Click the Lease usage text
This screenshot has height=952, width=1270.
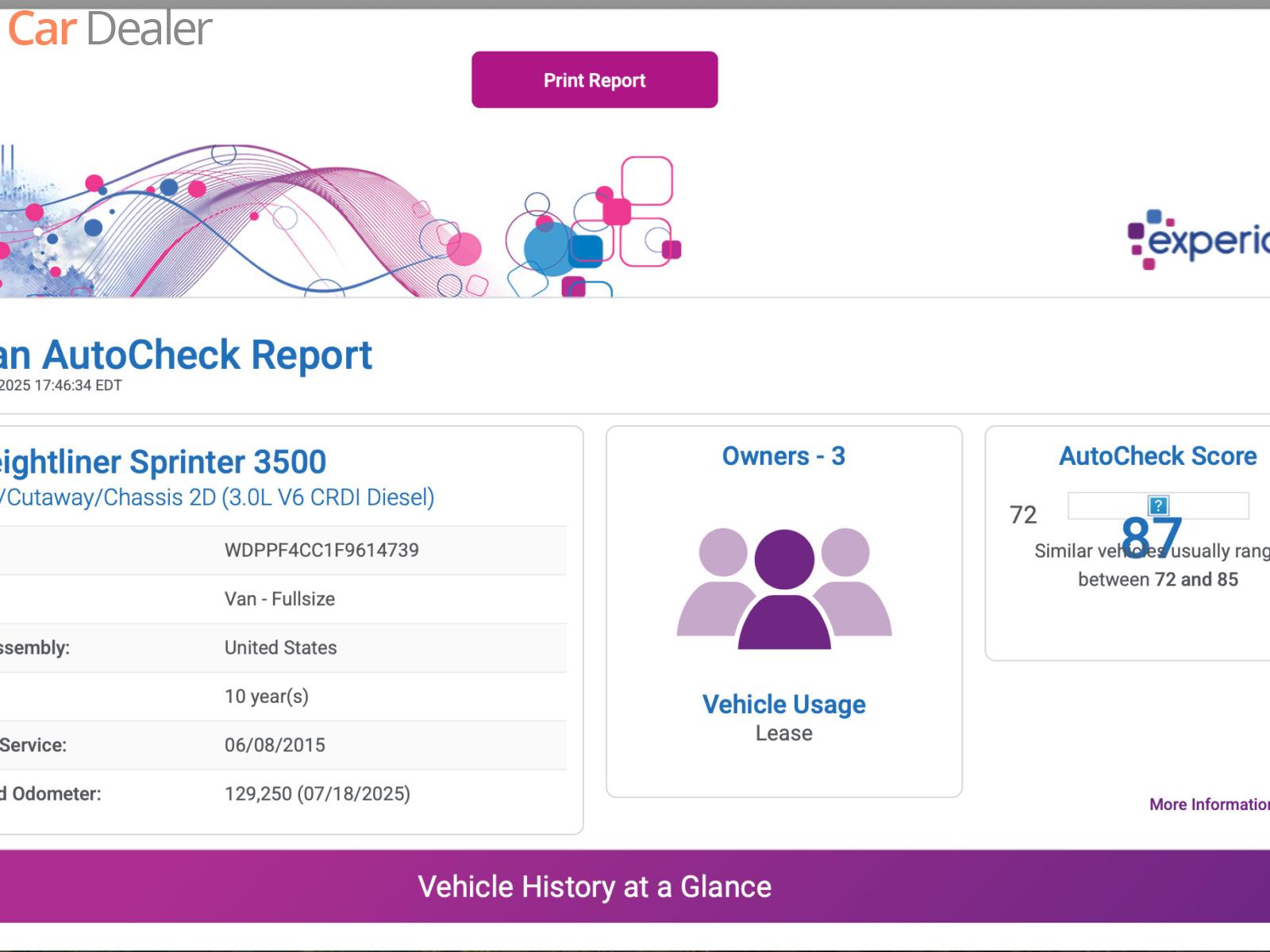(783, 733)
